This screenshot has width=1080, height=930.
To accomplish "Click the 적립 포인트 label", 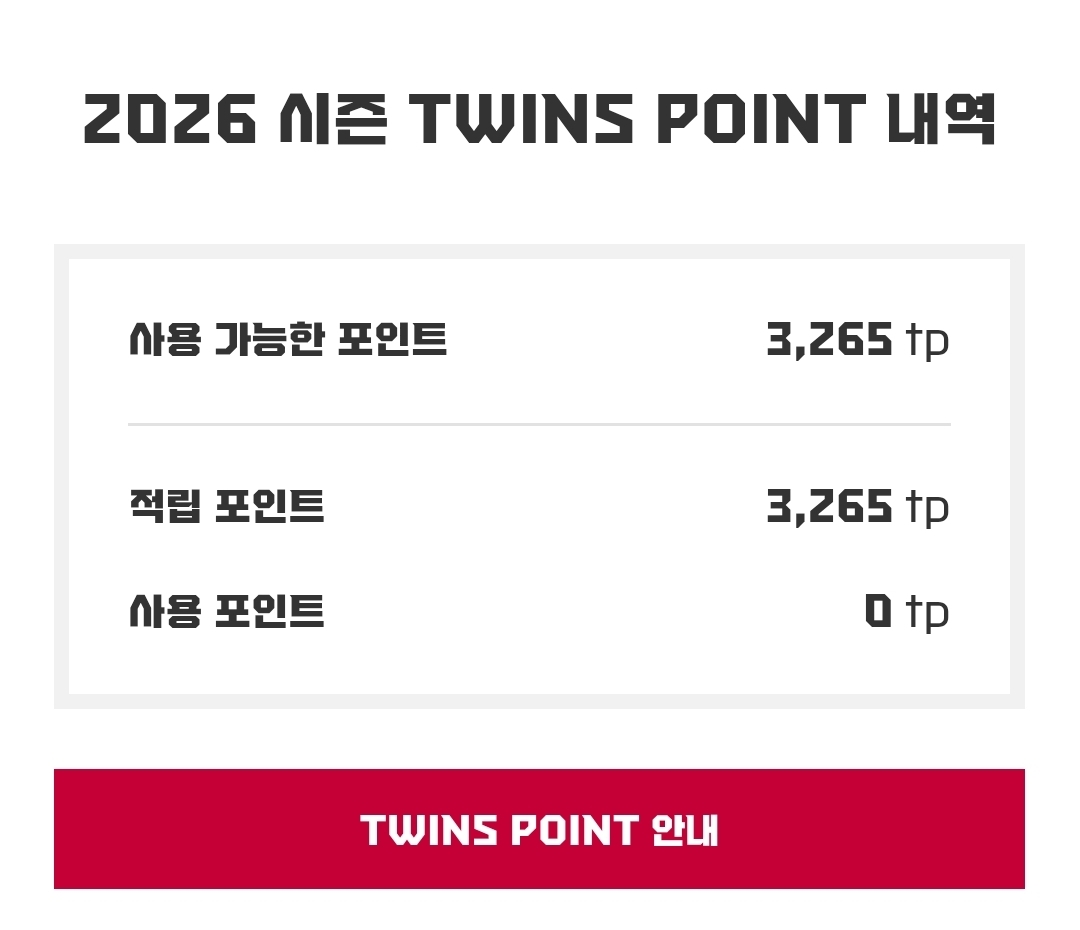I will pyautogui.click(x=226, y=507).
